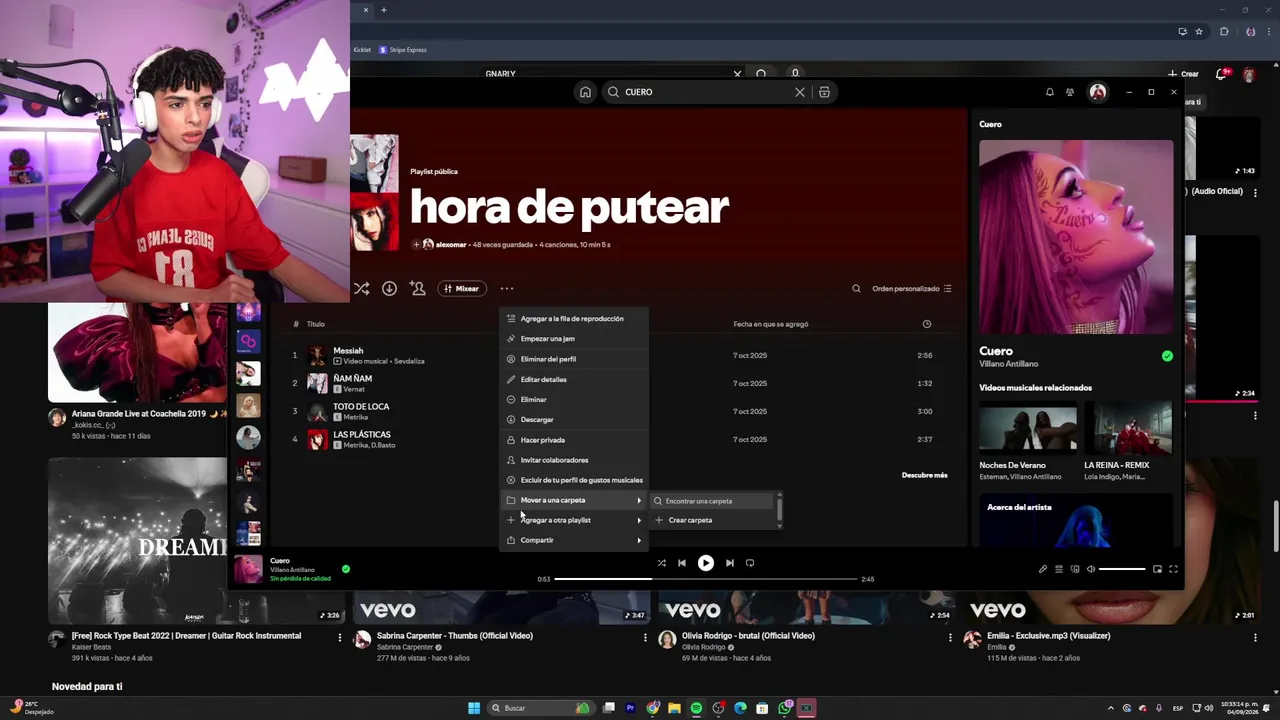Open the alexomar owner link
The width and height of the screenshot is (1280, 720).
451,244
